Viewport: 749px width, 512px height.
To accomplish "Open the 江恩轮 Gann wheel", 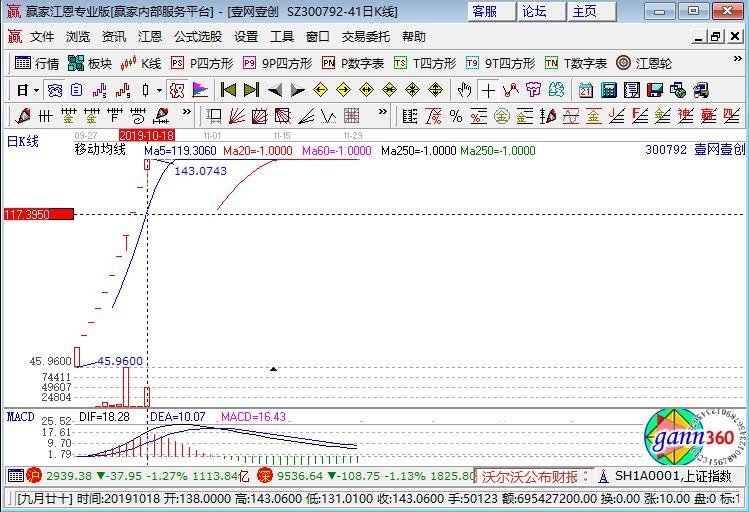I will pos(643,63).
